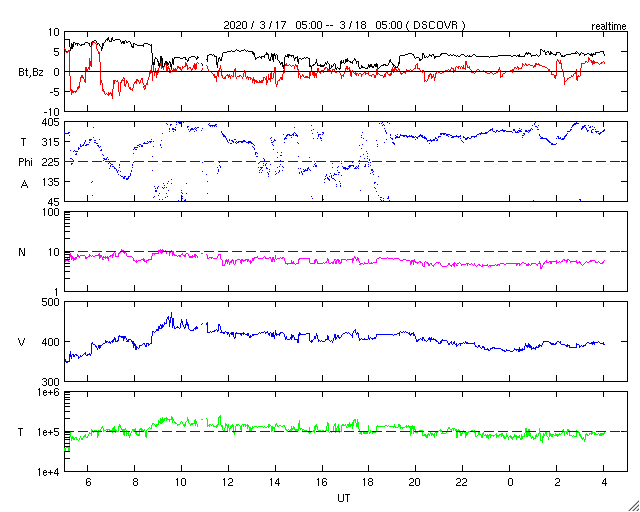Click the "500" velocity tick label
This screenshot has height=512, width=640.
pyautogui.click(x=52, y=302)
